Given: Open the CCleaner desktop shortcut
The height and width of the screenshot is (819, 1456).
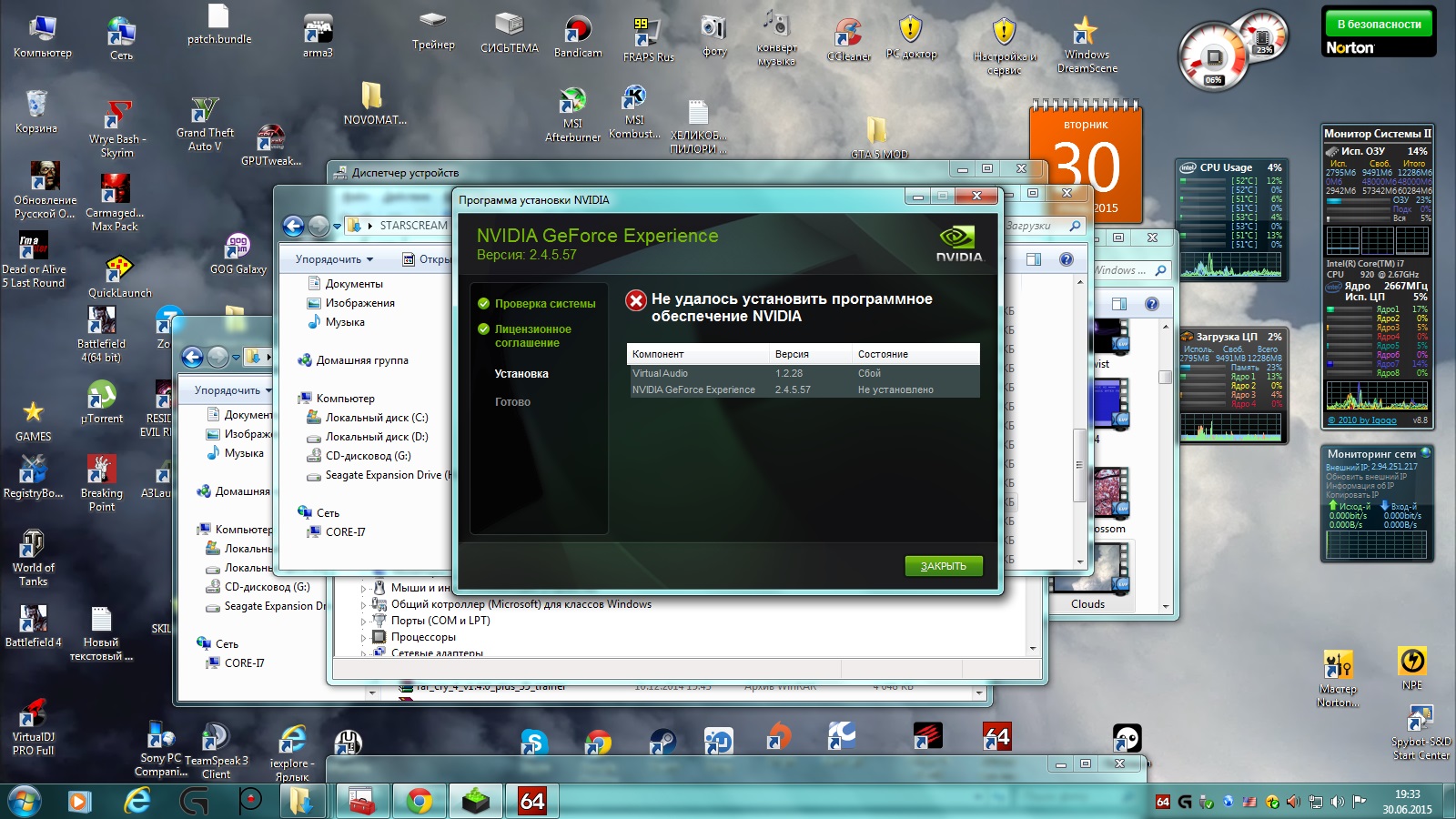Looking at the screenshot, I should pyautogui.click(x=848, y=35).
